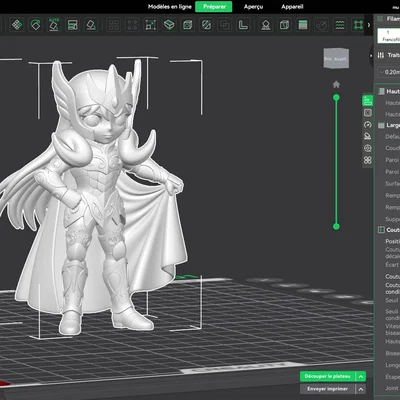The height and width of the screenshot is (400, 400).
Task: Expand the toolbar overflow chevron
Action: coord(369,25)
